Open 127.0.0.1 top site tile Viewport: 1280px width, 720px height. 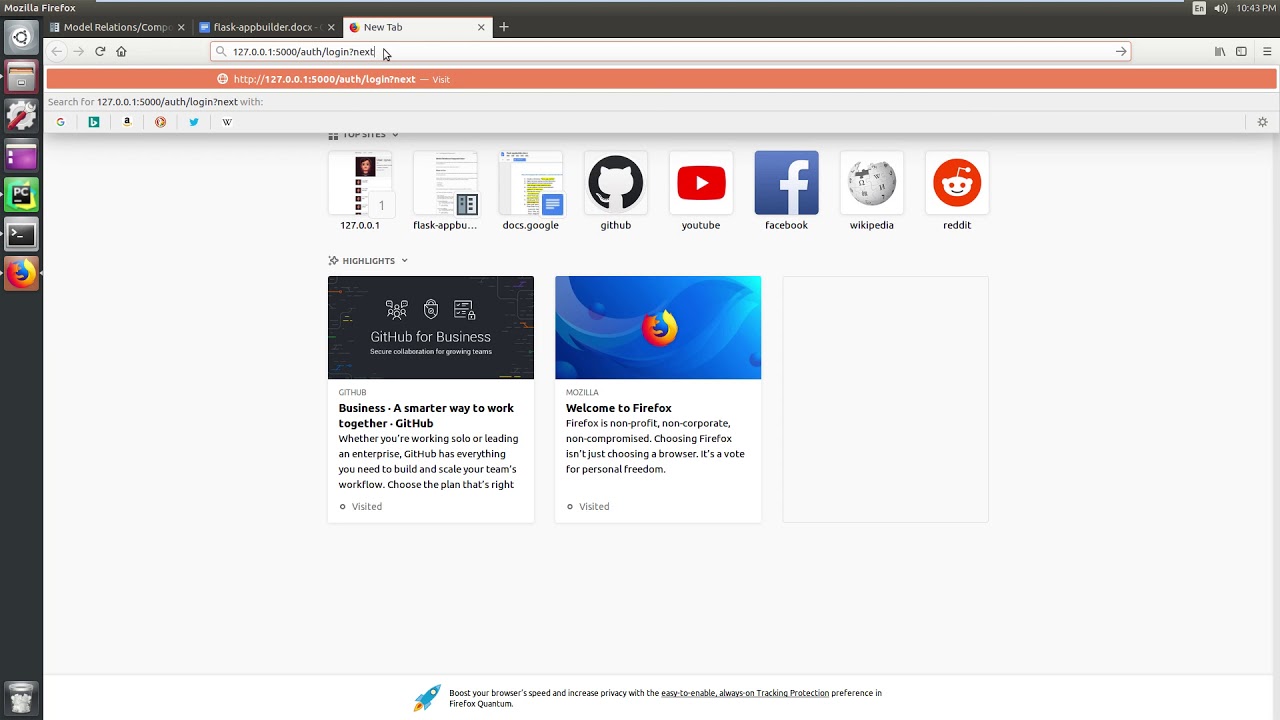coord(360,191)
